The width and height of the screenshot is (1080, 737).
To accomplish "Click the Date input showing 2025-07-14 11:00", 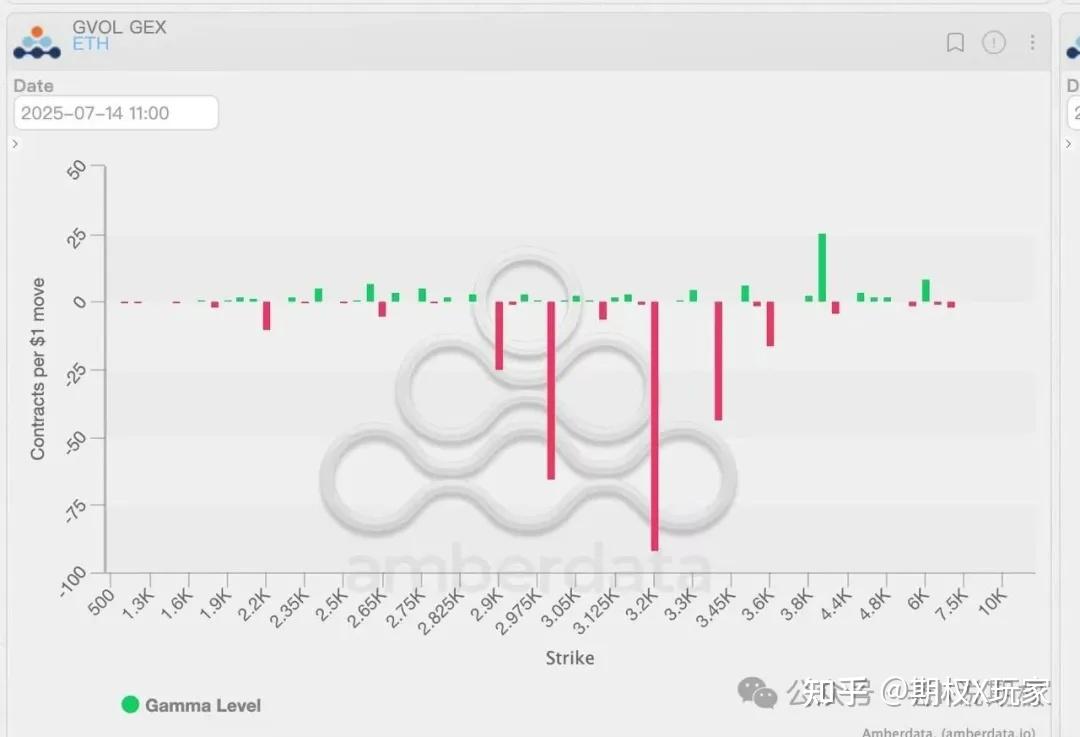I will (116, 113).
